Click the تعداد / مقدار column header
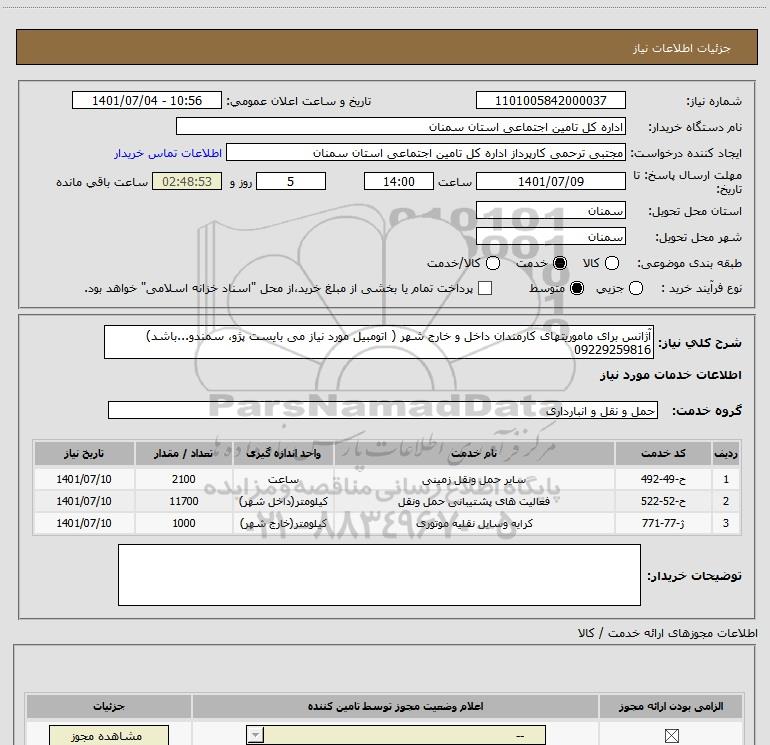This screenshot has height=745, width=770. (184, 453)
